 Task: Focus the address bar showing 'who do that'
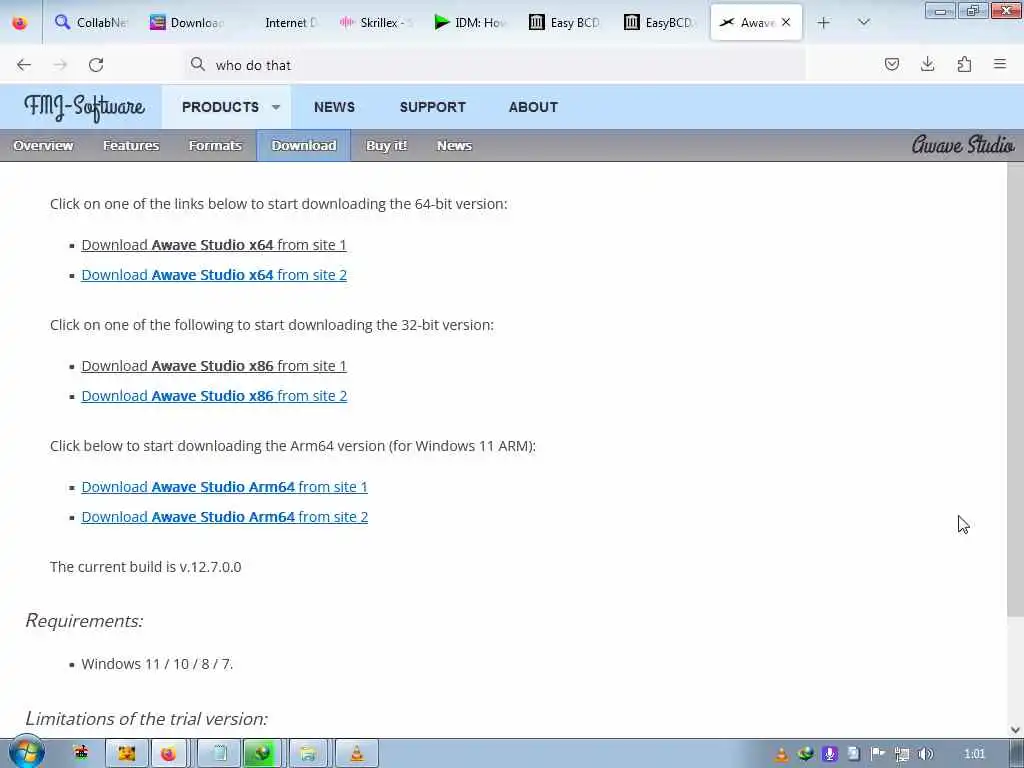tap(494, 65)
